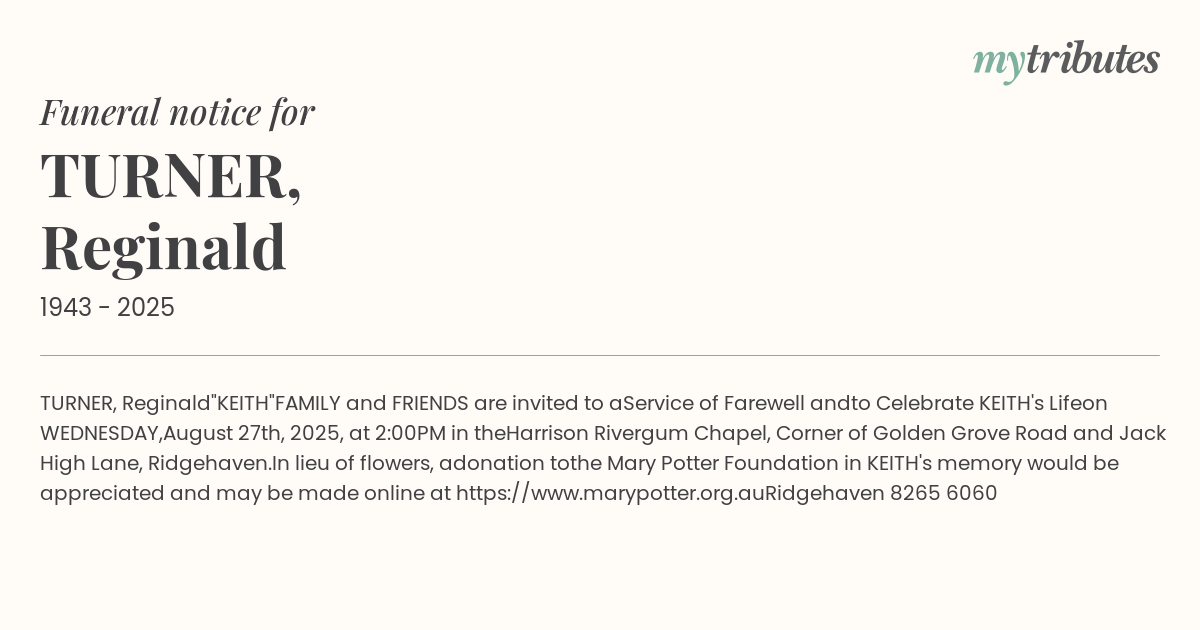The height and width of the screenshot is (630, 1200).
Task: Click the "August 27th, 2025" date
Action: [252, 433]
